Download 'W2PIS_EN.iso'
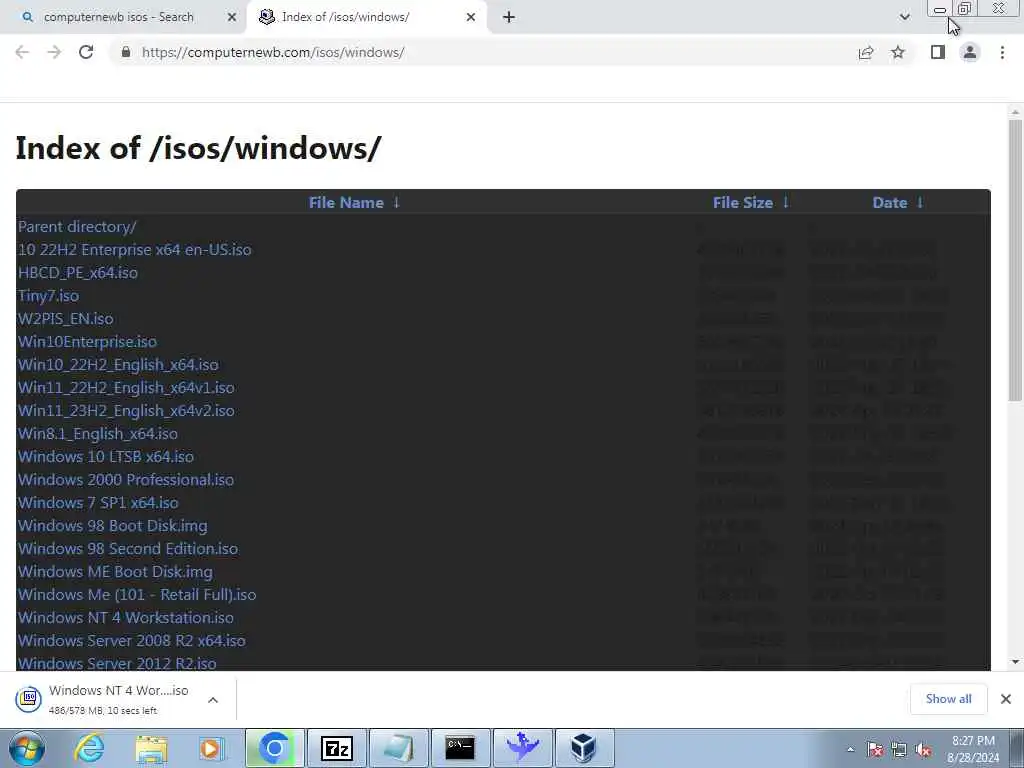Screen dimensions: 1024x768 [x=65, y=319]
